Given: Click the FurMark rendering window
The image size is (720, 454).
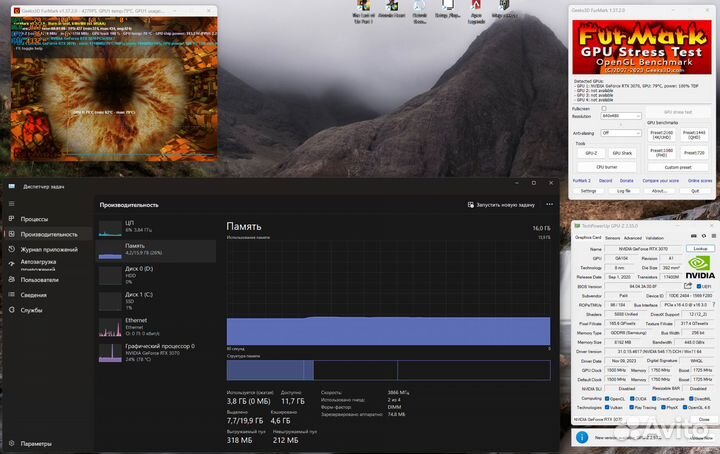Looking at the screenshot, I should pos(114,87).
